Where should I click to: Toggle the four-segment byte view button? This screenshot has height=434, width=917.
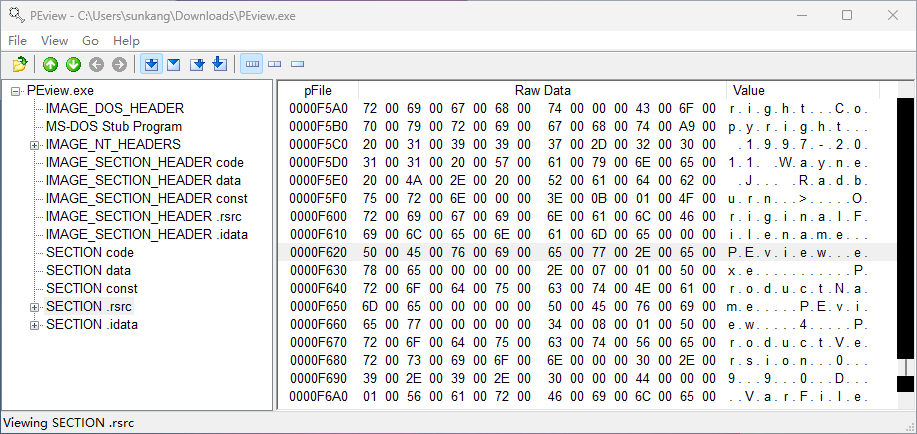pos(252,65)
